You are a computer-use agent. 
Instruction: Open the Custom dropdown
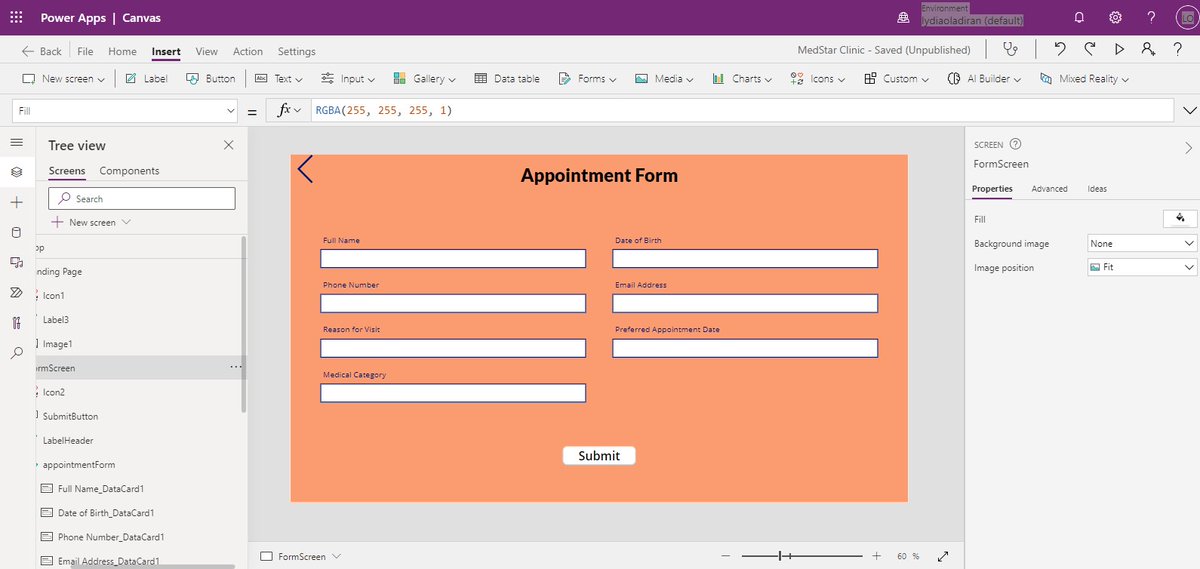897,79
